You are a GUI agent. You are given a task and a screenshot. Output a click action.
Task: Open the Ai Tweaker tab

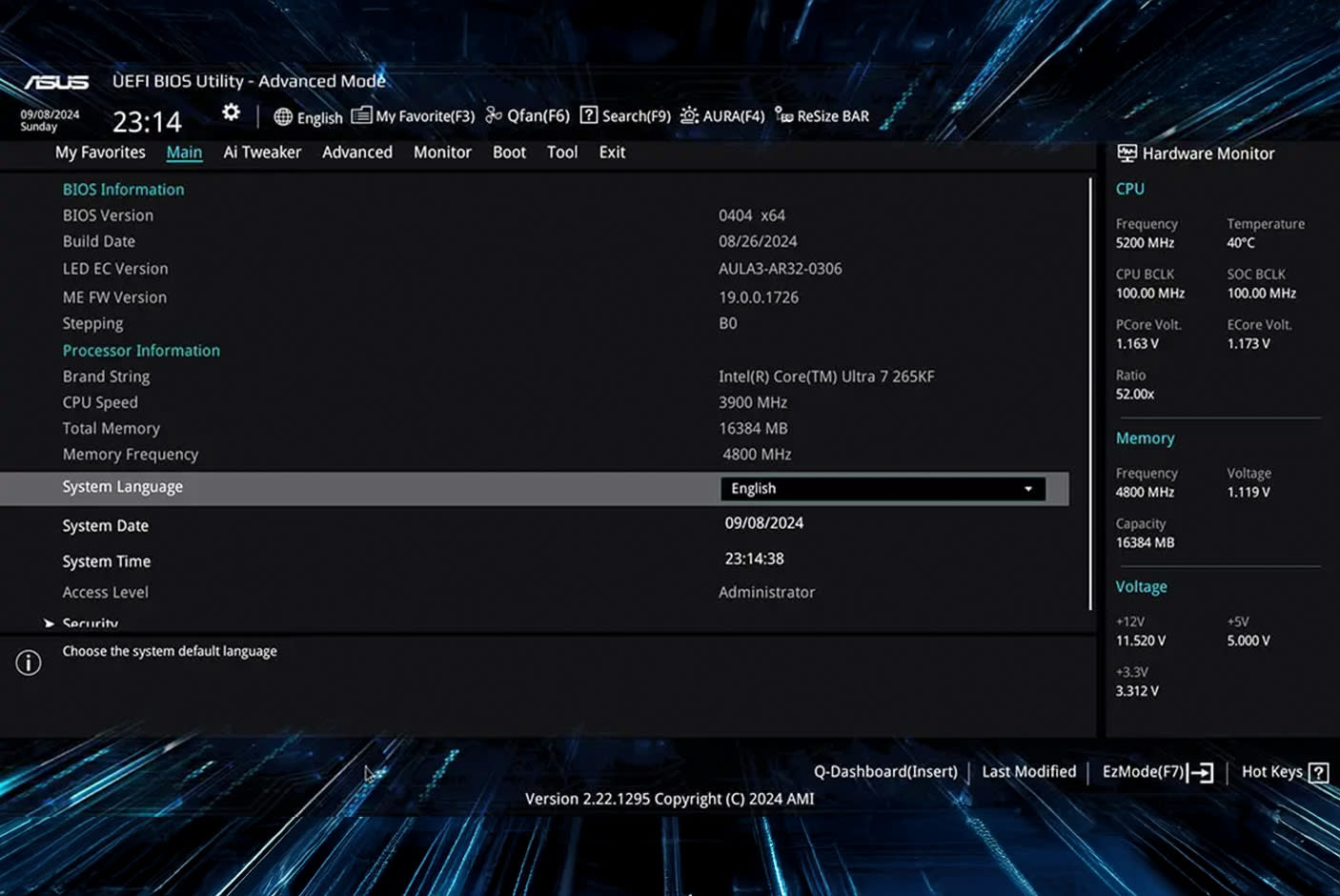pyautogui.click(x=262, y=153)
